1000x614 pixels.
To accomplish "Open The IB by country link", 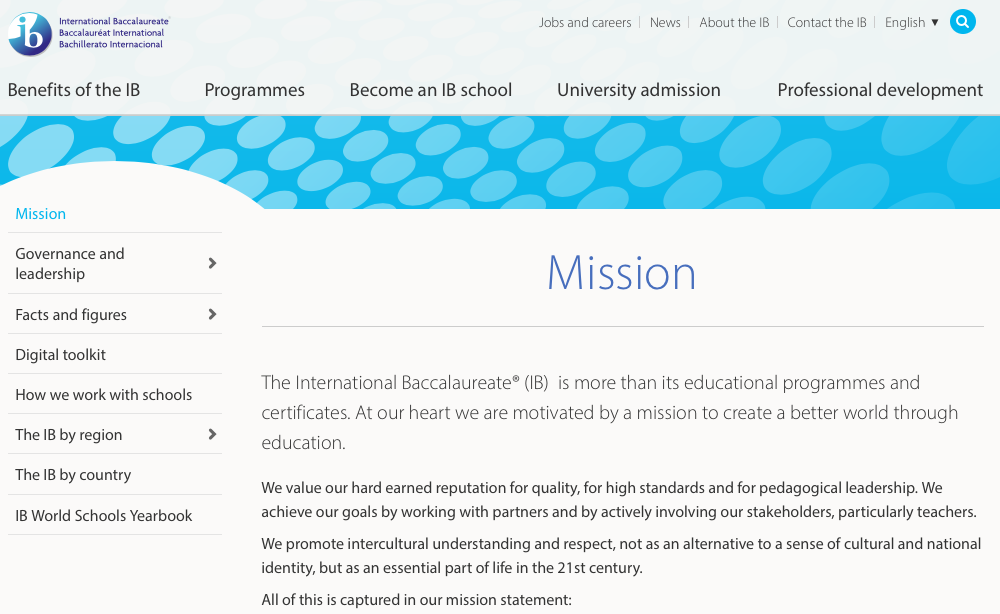I will click(73, 474).
